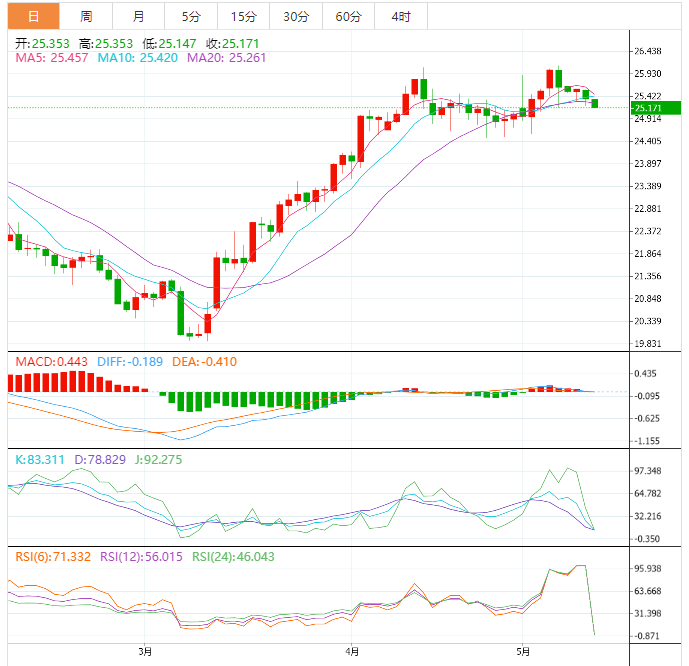The width and height of the screenshot is (689, 666).
Task: Click the RSI(24) indicator label
Action: point(232,557)
